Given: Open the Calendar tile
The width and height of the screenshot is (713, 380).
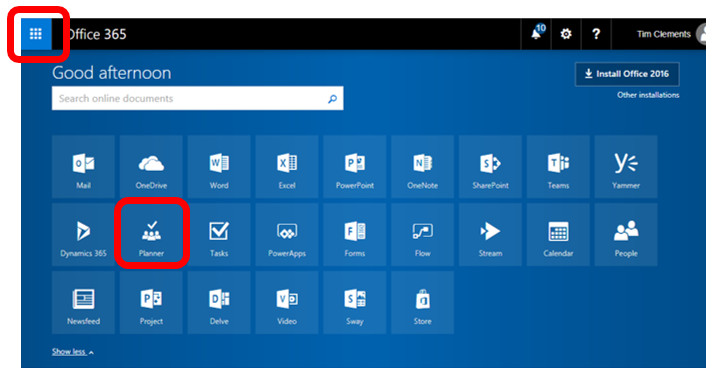Looking at the screenshot, I should [558, 235].
